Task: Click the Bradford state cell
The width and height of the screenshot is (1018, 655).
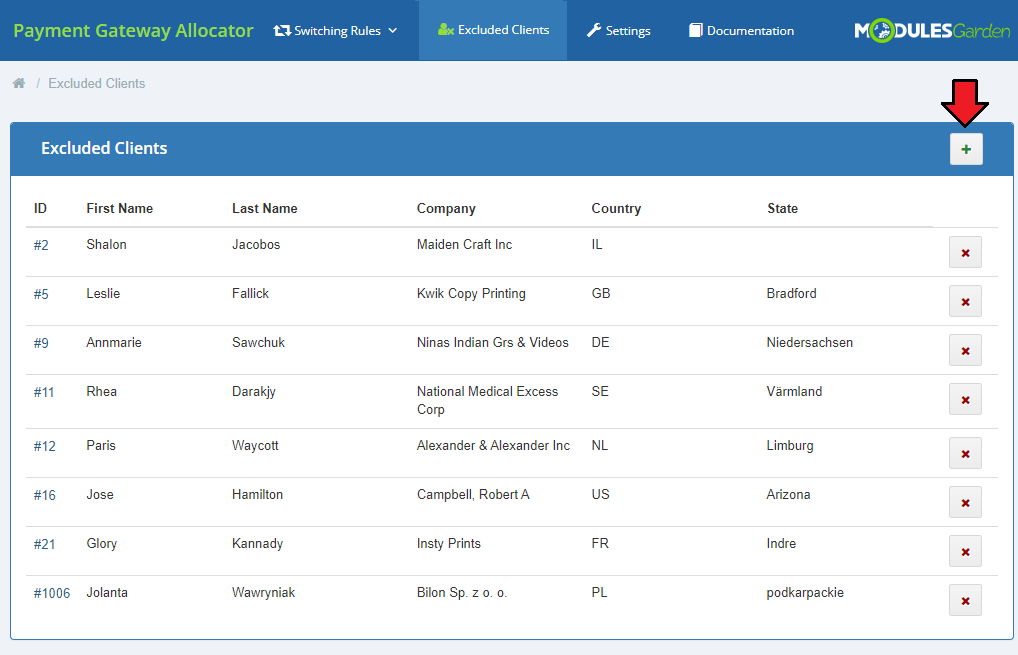Action: click(791, 293)
